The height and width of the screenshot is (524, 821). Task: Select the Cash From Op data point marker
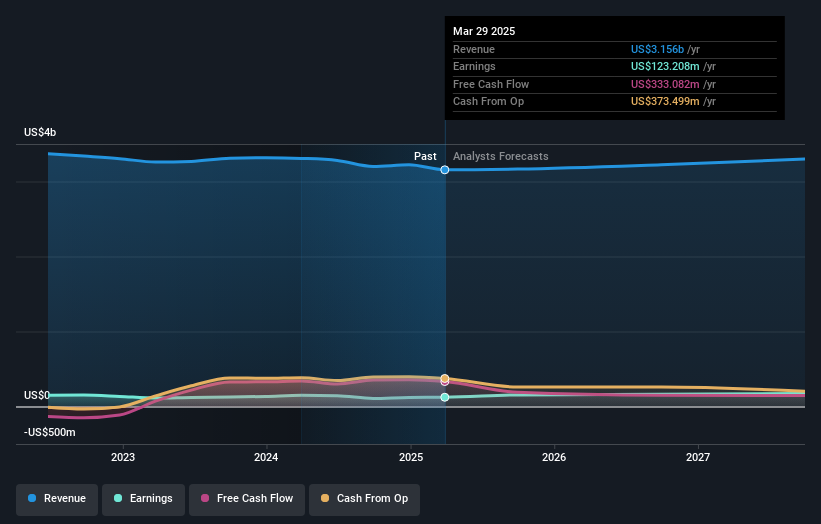click(x=445, y=378)
